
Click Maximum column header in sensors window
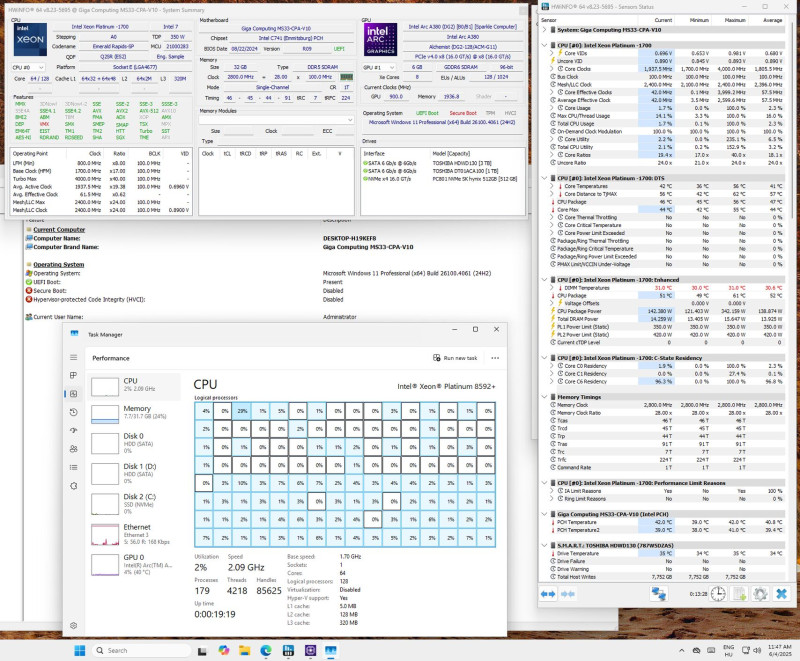click(735, 20)
